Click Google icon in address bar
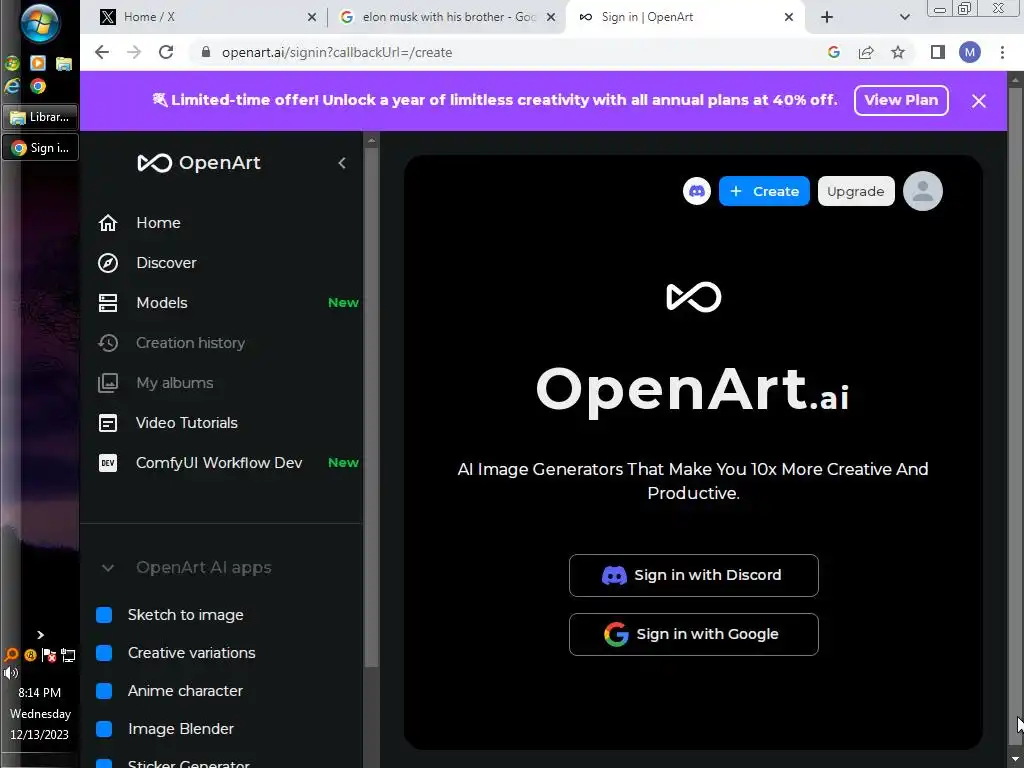1024x768 pixels. click(x=834, y=52)
